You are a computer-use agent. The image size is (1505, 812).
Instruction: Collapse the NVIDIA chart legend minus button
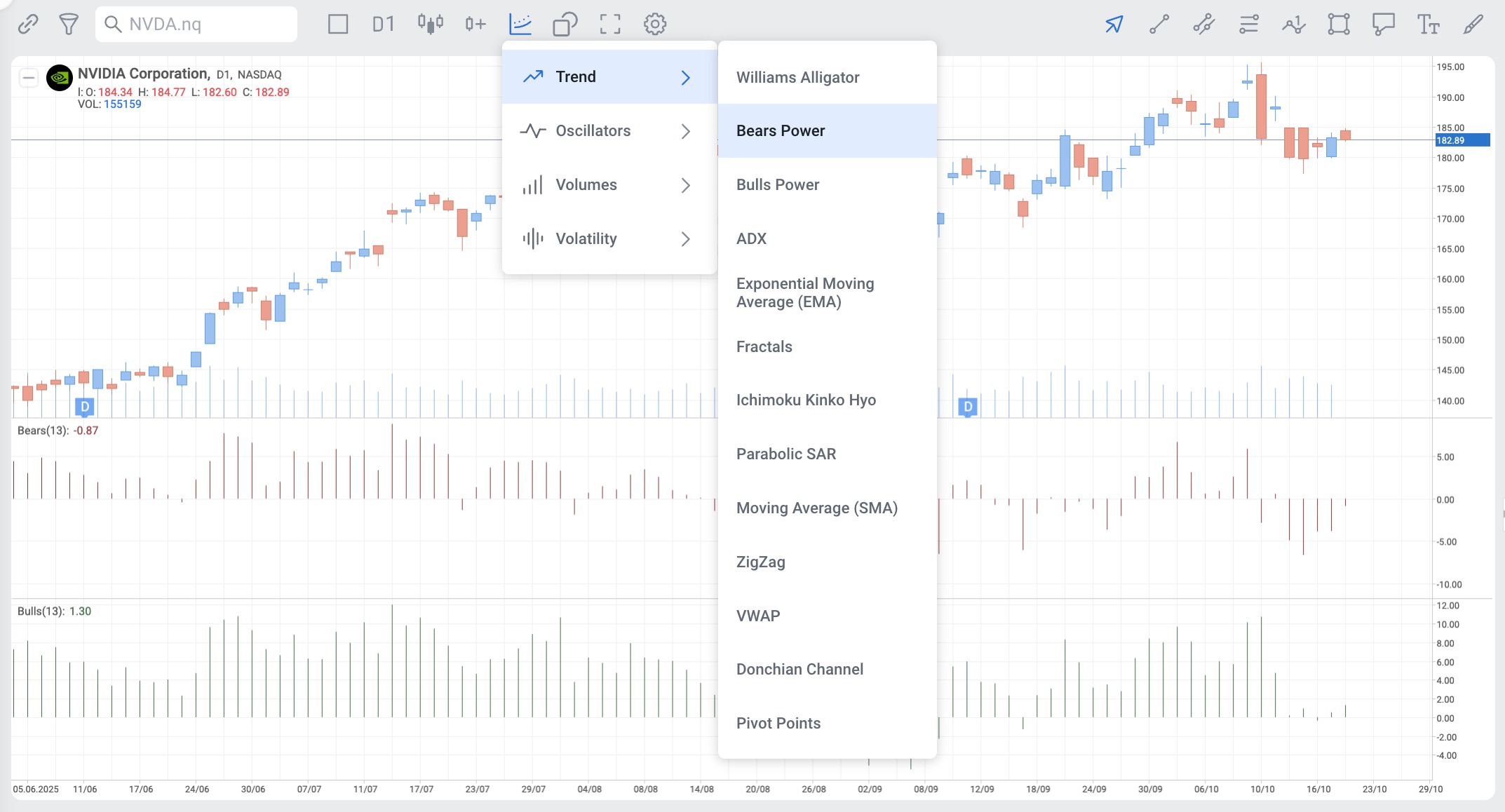[x=29, y=77]
